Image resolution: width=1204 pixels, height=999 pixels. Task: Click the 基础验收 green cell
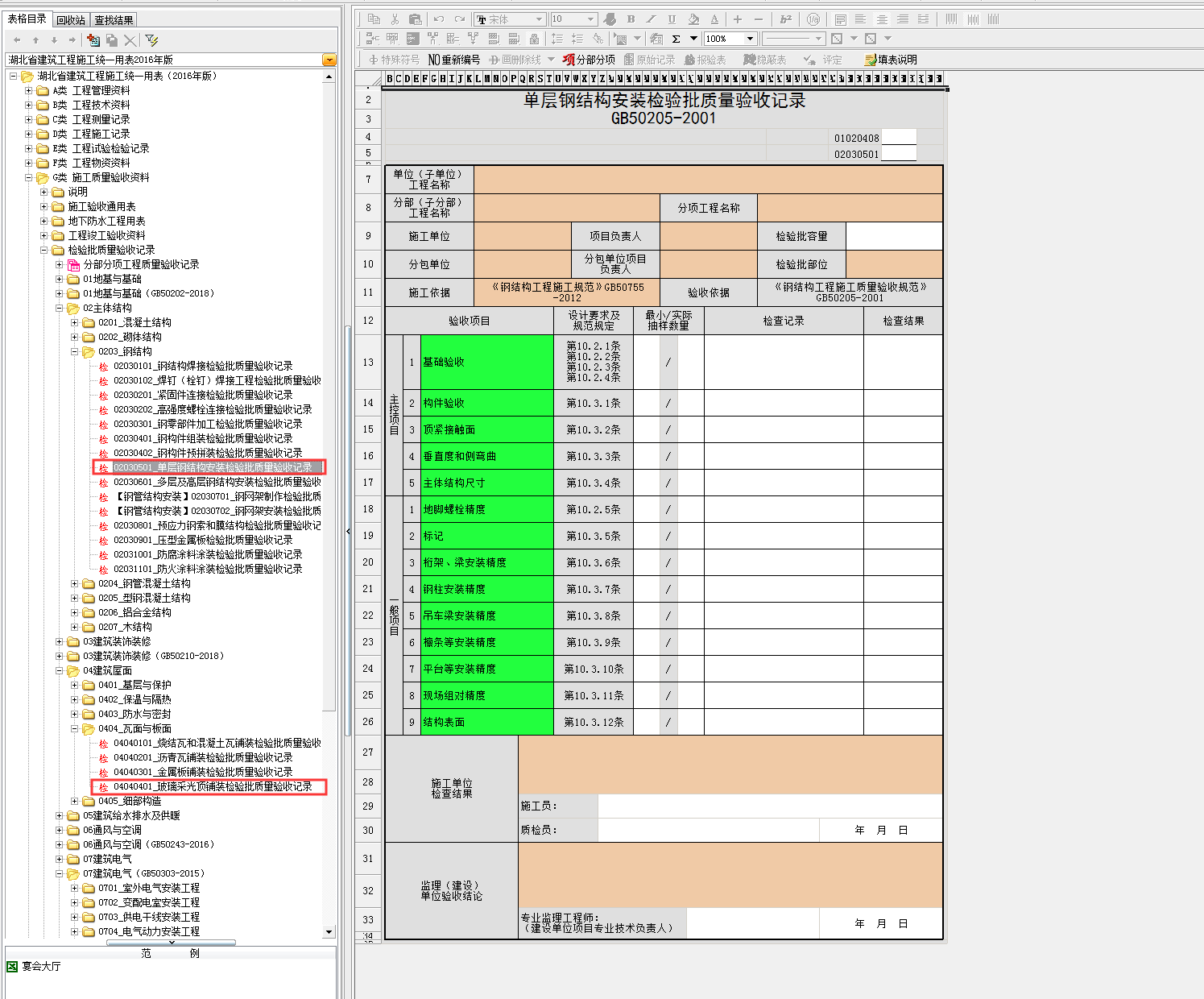[486, 362]
